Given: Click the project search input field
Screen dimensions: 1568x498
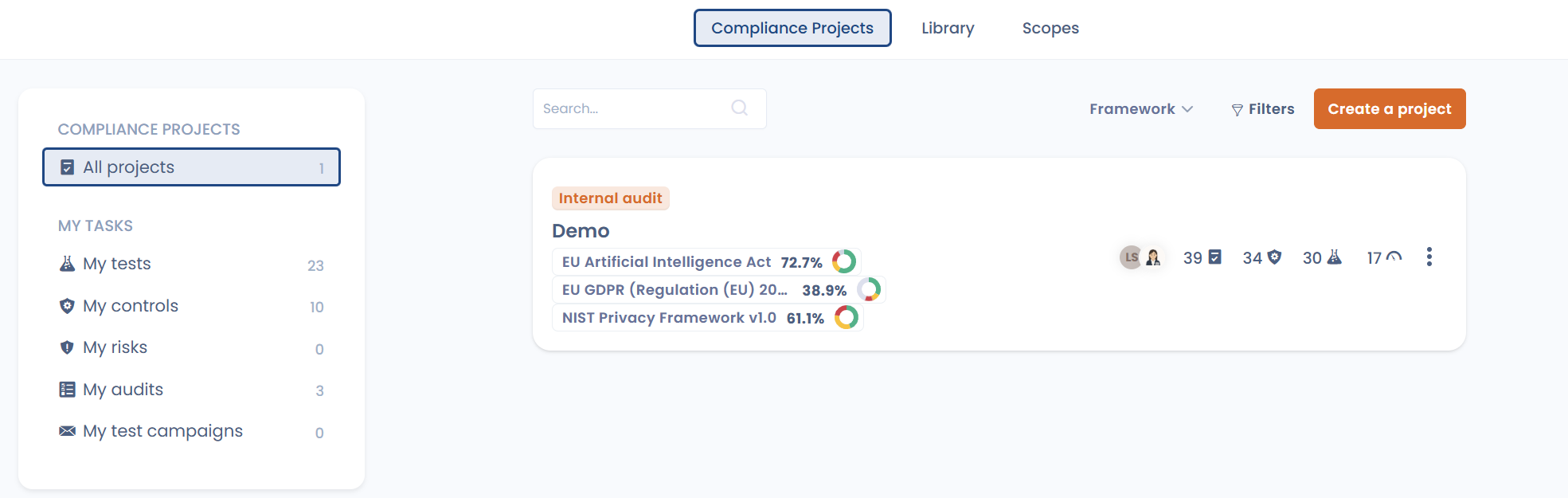Looking at the screenshot, I should tap(633, 109).
